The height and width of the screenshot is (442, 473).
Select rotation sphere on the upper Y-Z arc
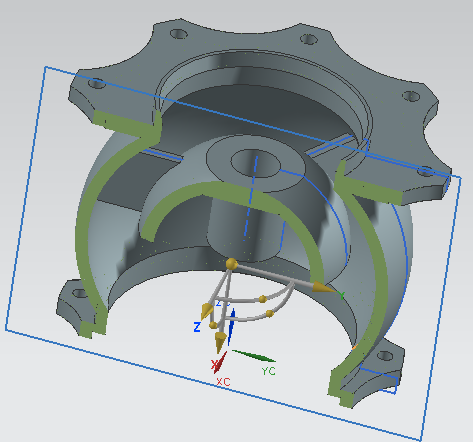(263, 299)
